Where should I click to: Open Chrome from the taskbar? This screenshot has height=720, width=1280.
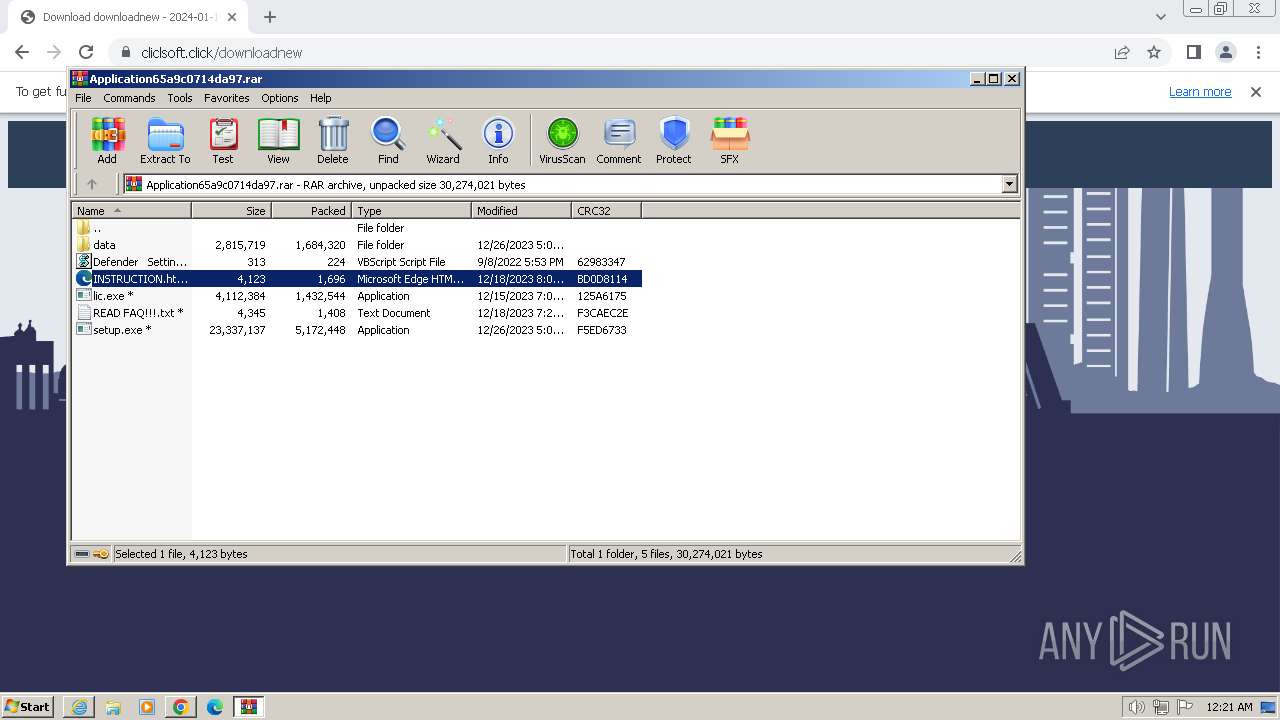coord(180,707)
